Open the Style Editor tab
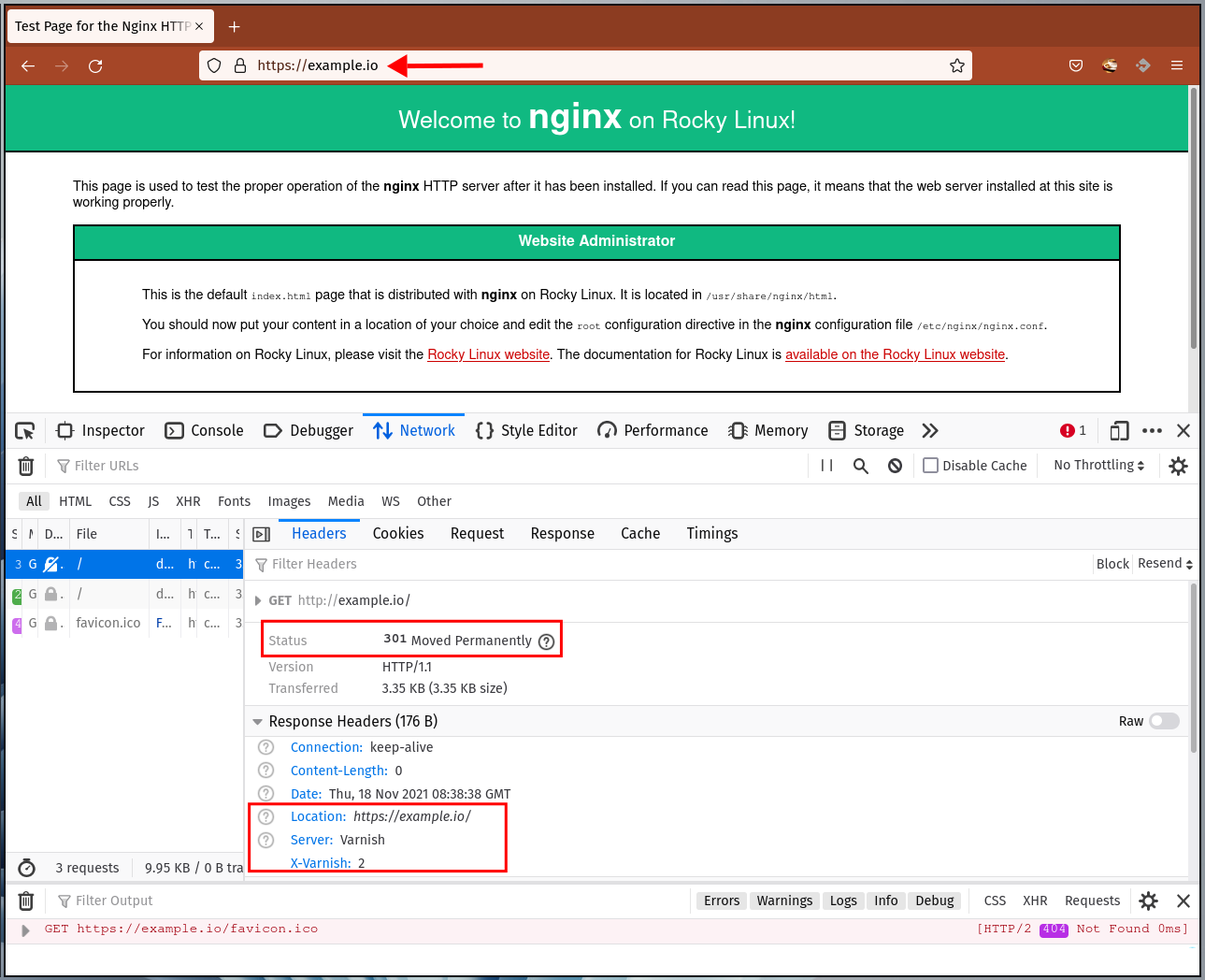The height and width of the screenshot is (980, 1205). 526,431
